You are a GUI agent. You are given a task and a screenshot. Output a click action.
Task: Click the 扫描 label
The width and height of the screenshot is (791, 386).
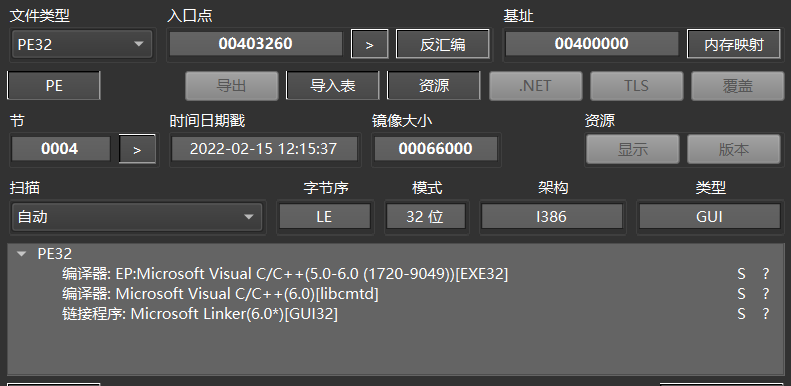coord(25,188)
